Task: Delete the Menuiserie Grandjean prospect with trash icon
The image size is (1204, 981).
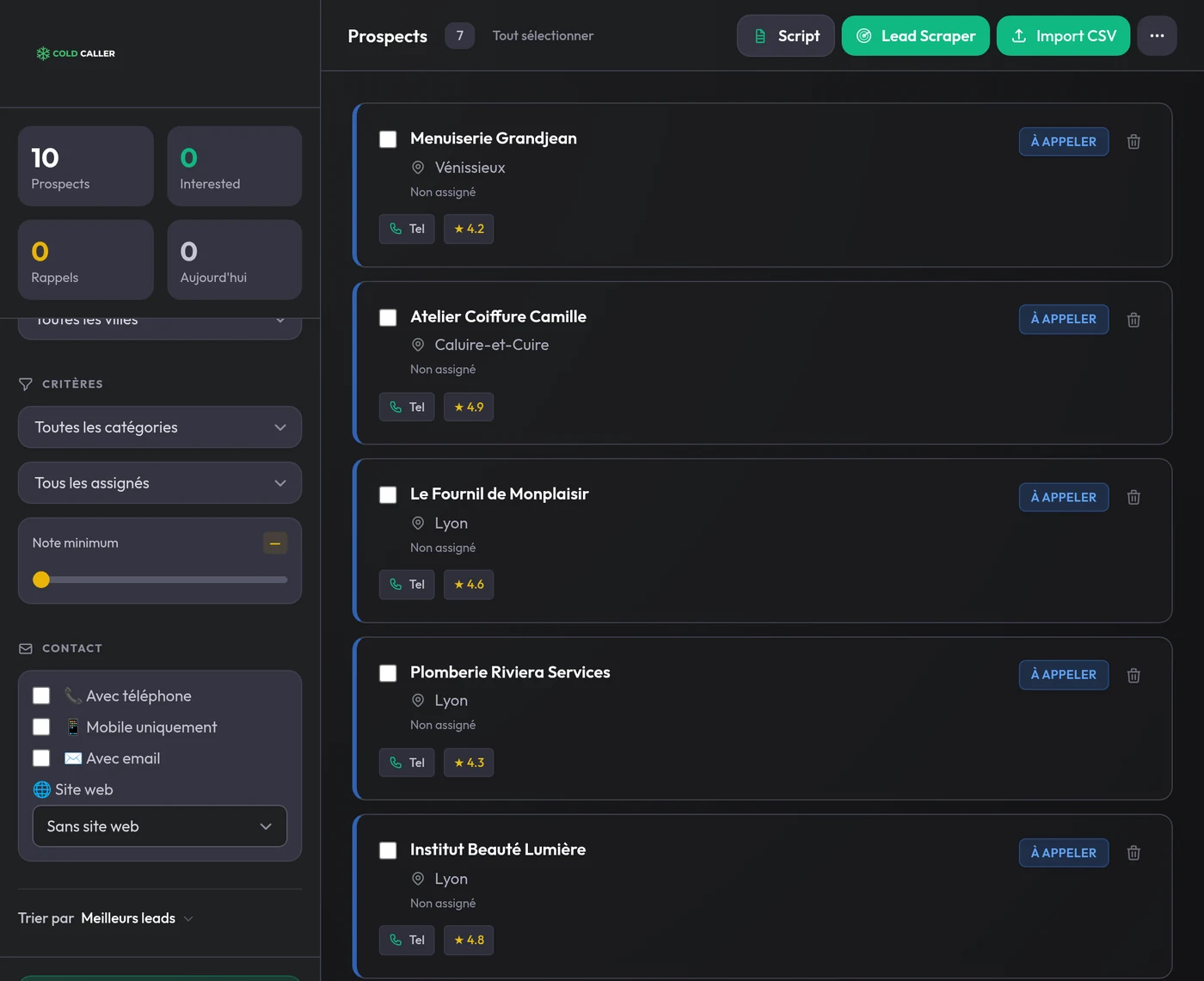Action: [x=1133, y=142]
